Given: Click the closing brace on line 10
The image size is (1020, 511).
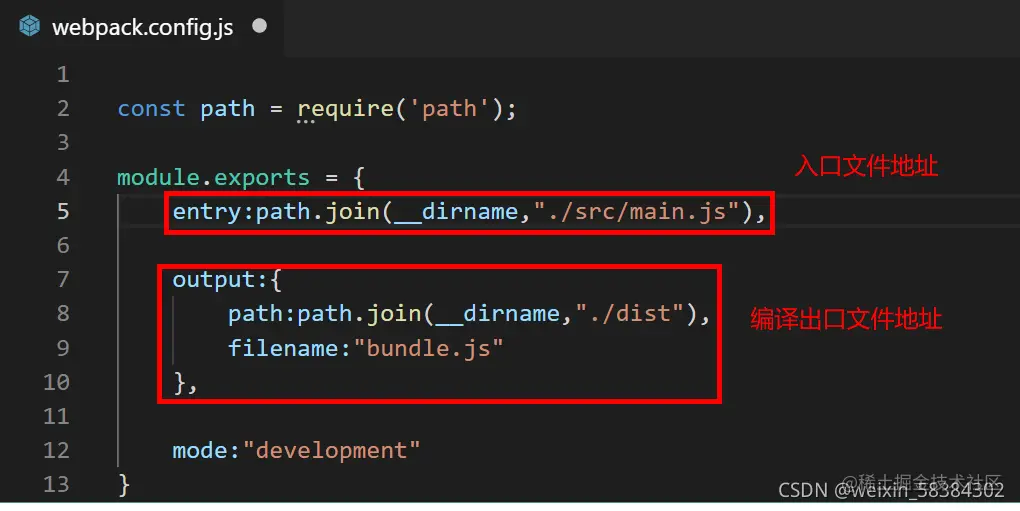Looking at the screenshot, I should pos(180,382).
